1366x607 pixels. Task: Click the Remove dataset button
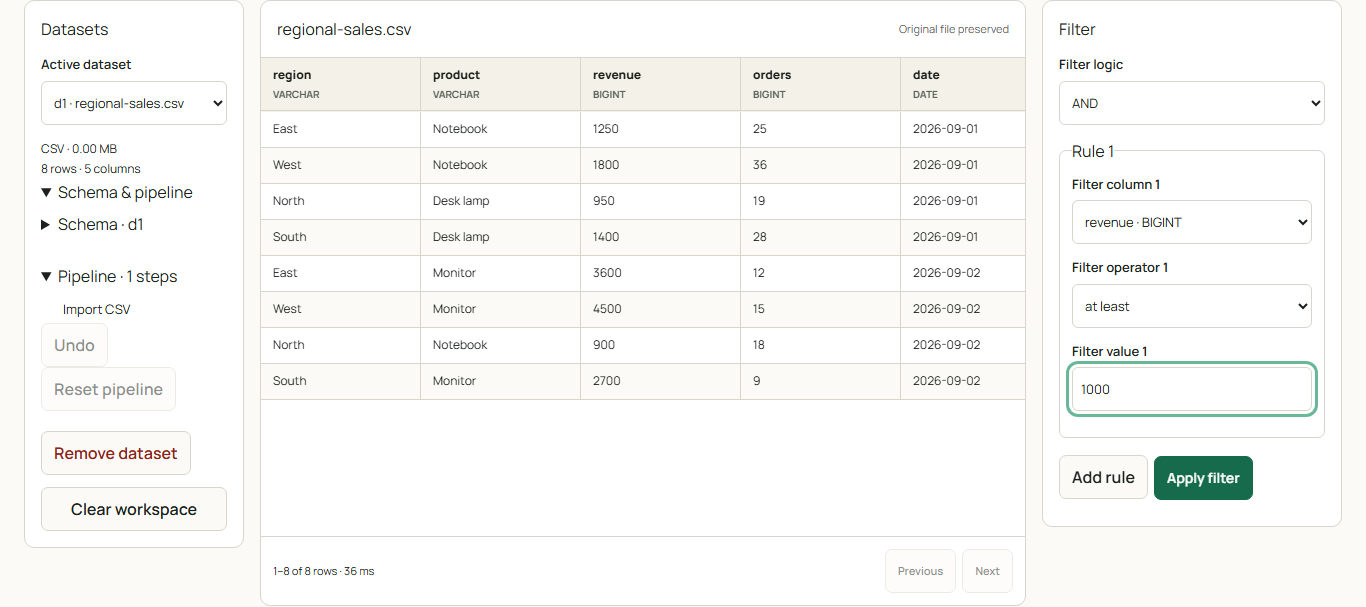(116, 453)
